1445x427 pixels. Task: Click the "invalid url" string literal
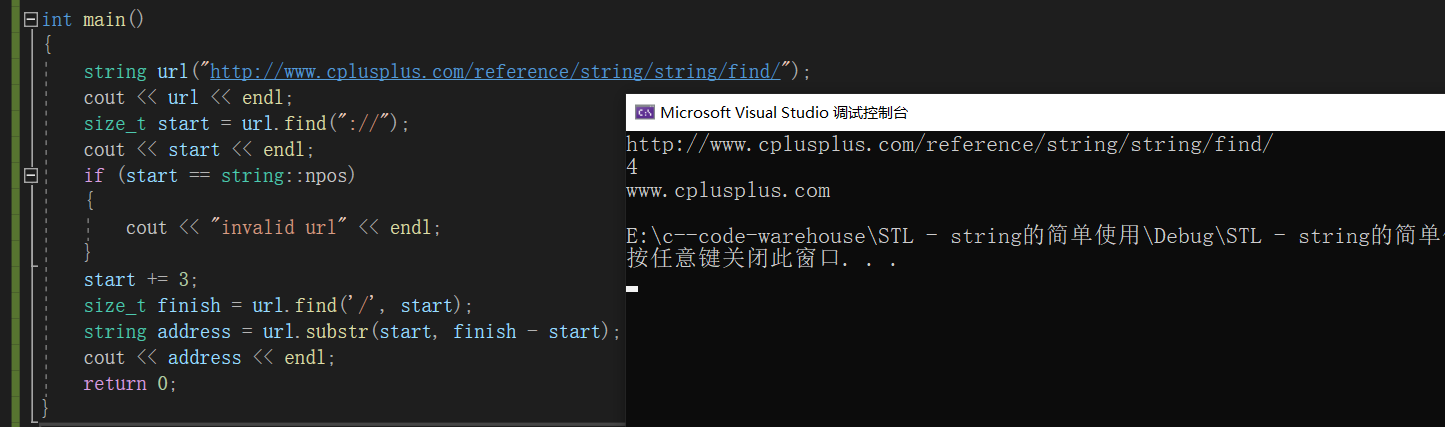[x=278, y=228]
